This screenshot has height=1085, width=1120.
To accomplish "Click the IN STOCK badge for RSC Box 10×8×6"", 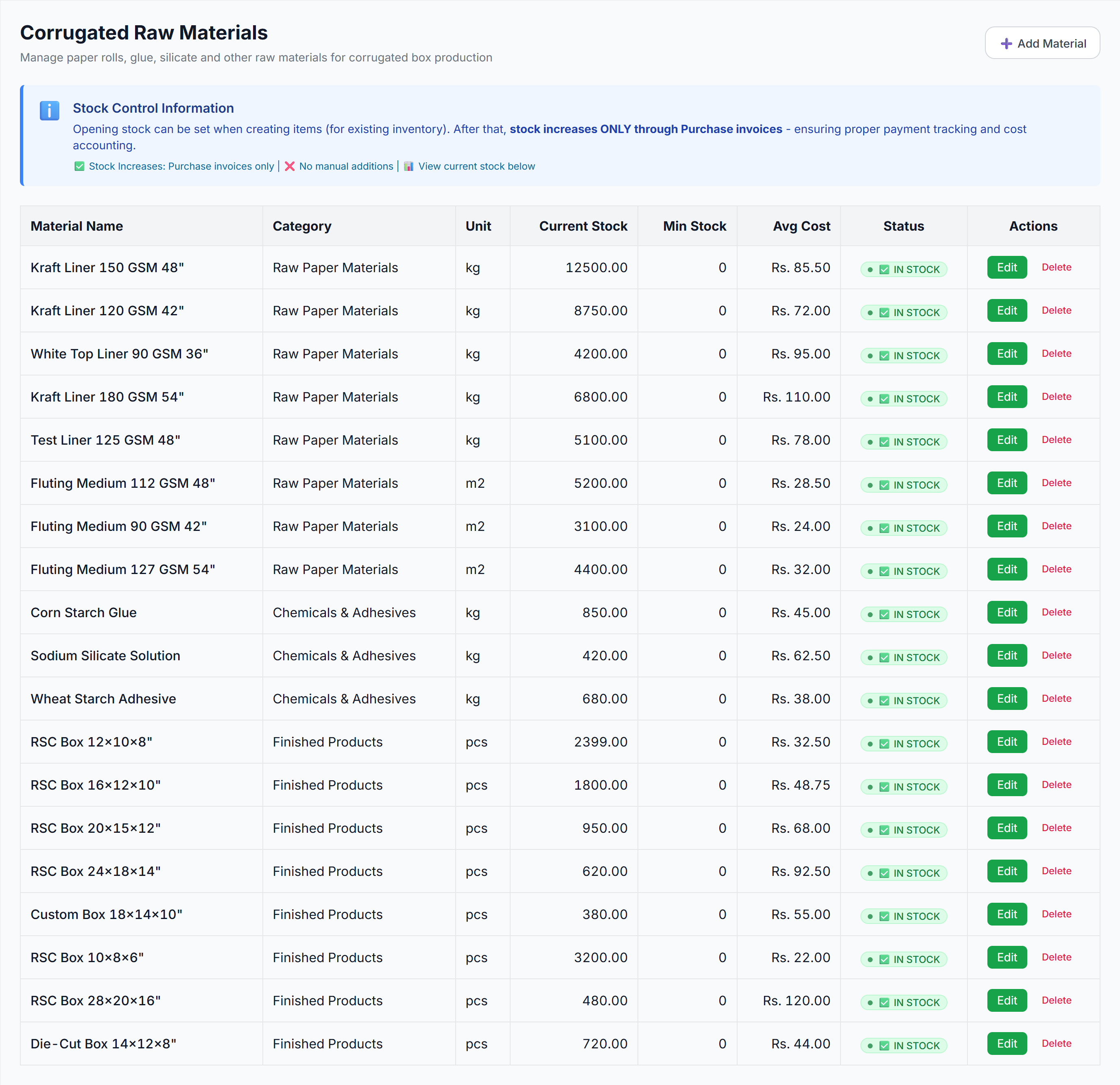I will [x=904, y=959].
